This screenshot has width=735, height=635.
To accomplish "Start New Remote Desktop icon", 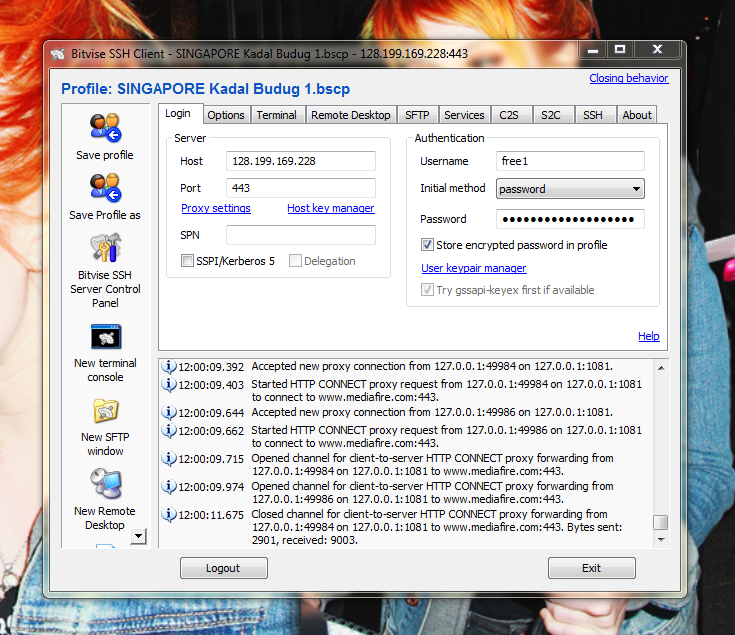I will (x=106, y=484).
